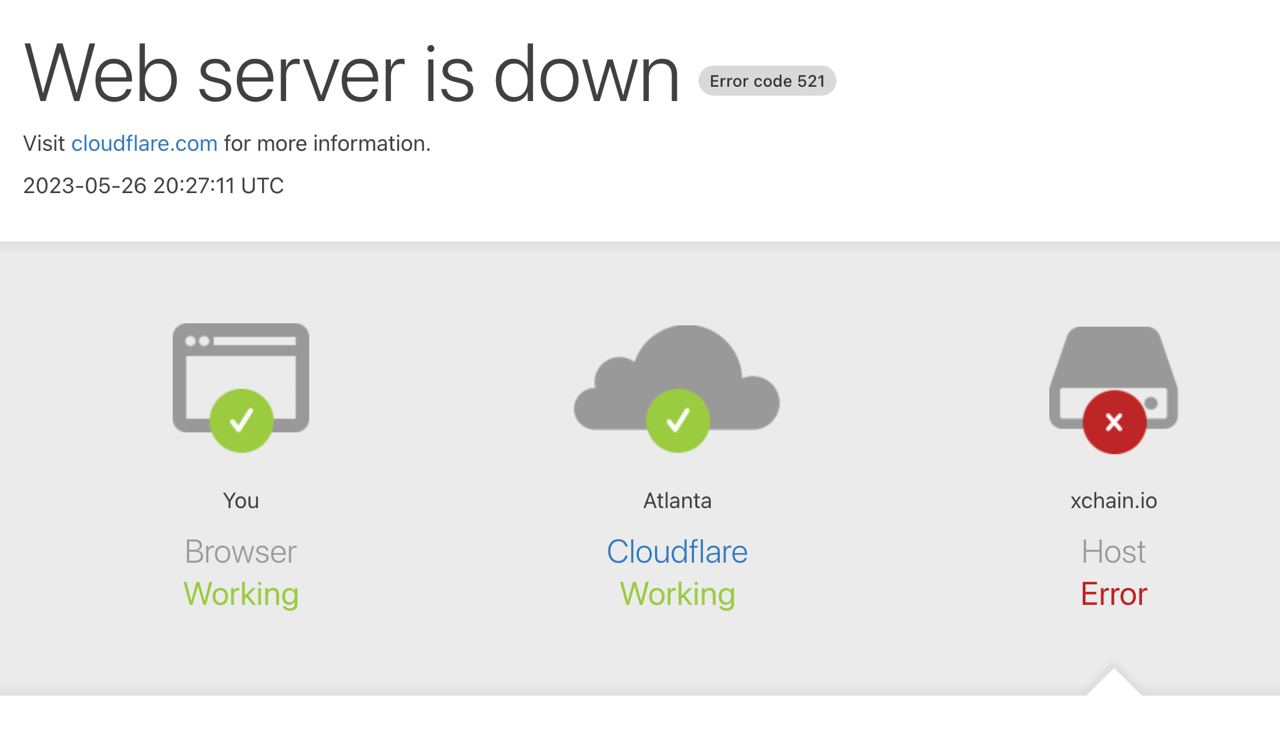
Task: Click the Cloudflare link under Atlanta
Action: (677, 551)
